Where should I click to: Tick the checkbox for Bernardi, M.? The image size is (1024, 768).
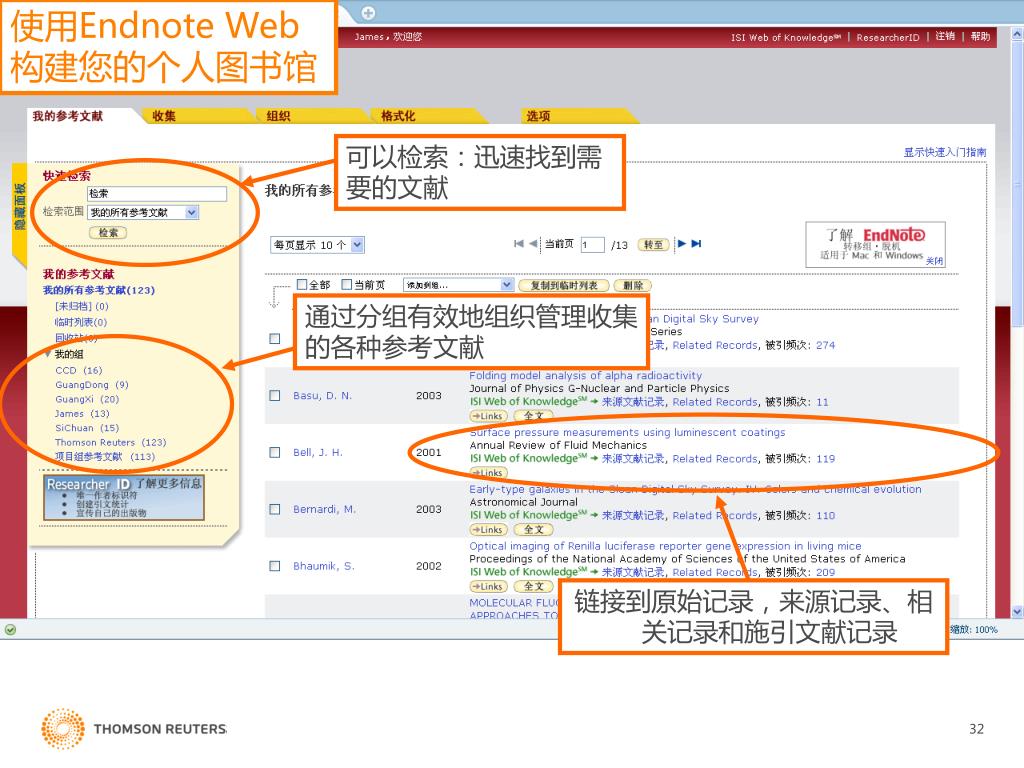point(275,509)
